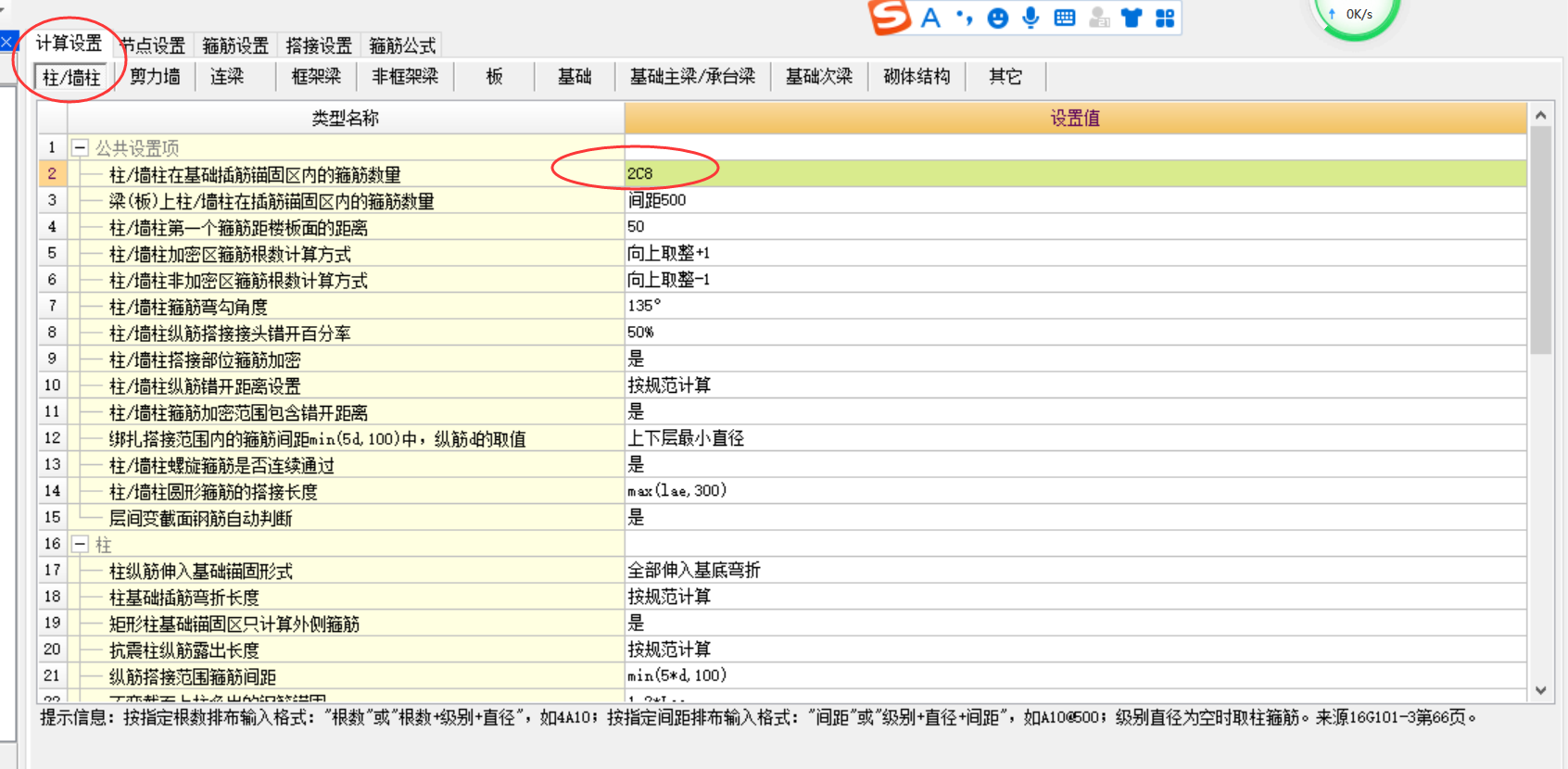Viewport: 1568px width, 769px height.
Task: Click the 类型名称 column header
Action: pyautogui.click(x=345, y=118)
